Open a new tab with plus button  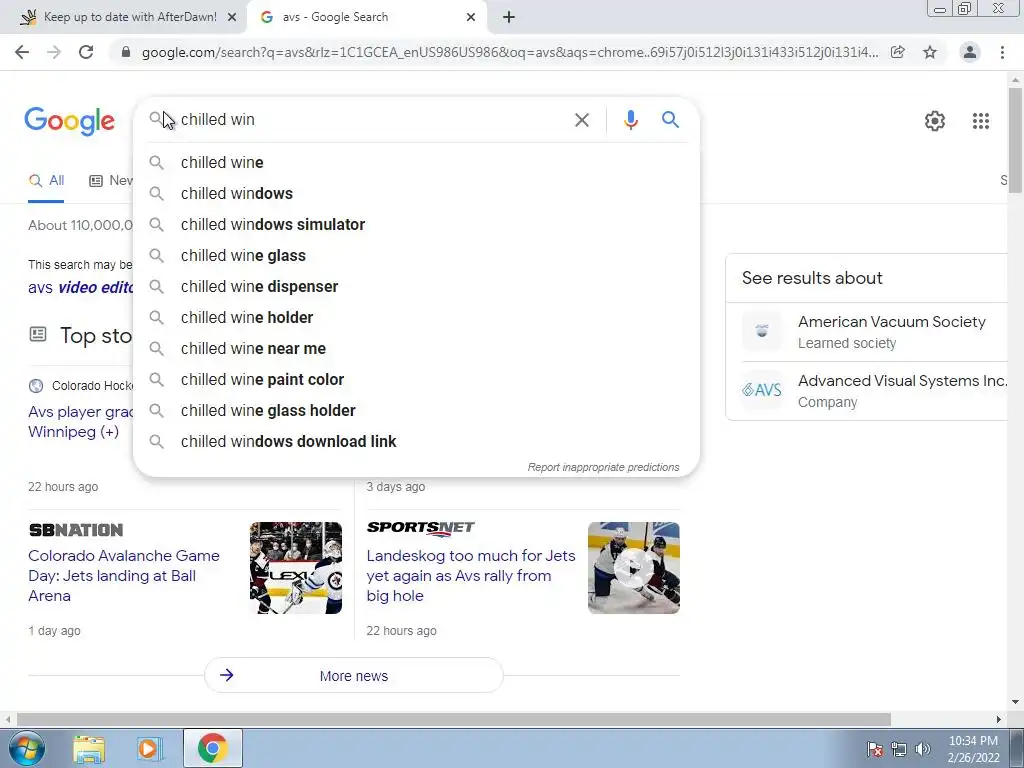tap(509, 17)
